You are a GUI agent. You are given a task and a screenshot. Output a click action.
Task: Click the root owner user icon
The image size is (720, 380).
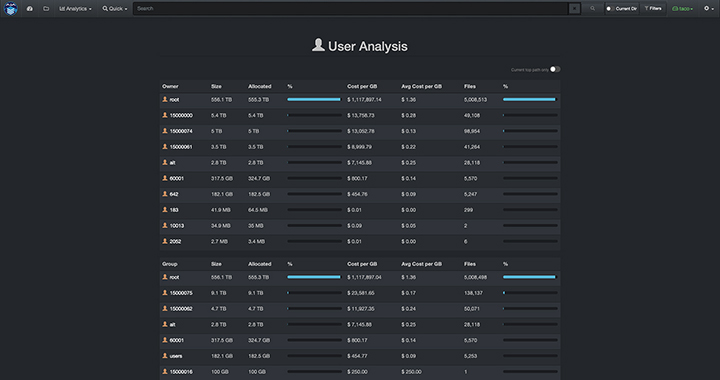pos(165,99)
